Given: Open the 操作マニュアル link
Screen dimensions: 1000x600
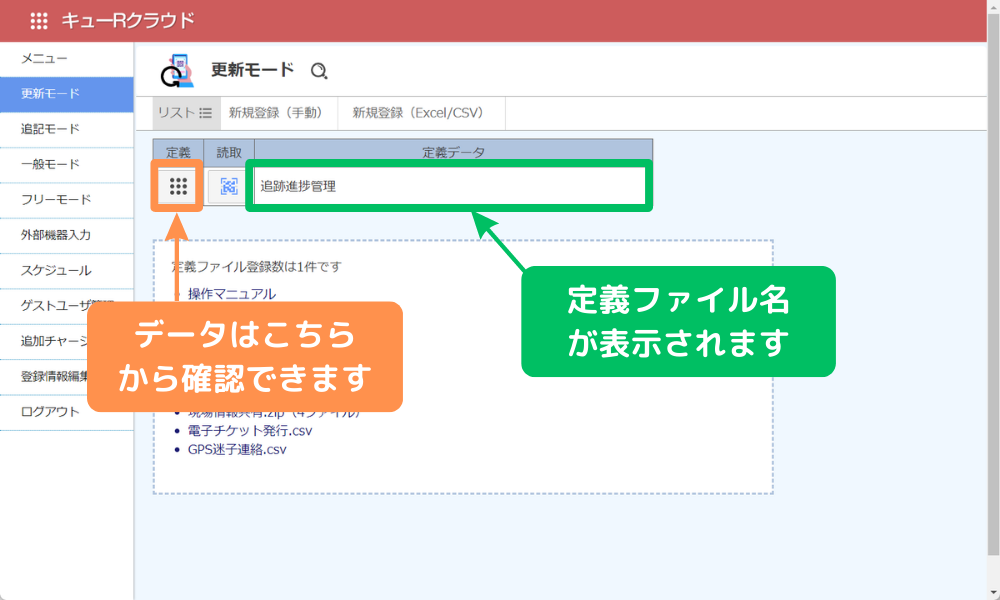Looking at the screenshot, I should pos(232,294).
